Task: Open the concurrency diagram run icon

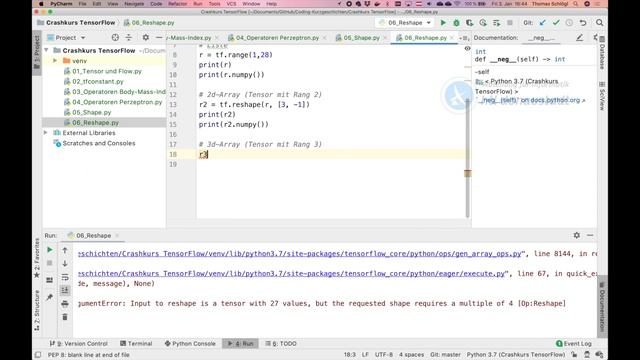Action: point(496,23)
